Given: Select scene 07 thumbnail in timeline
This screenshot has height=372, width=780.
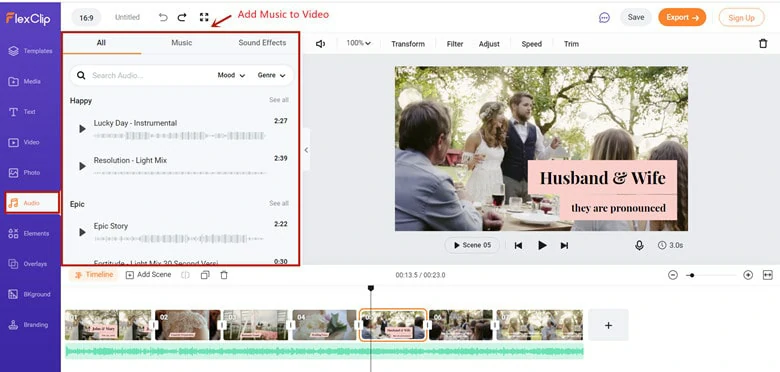Looking at the screenshot, I should (x=539, y=325).
